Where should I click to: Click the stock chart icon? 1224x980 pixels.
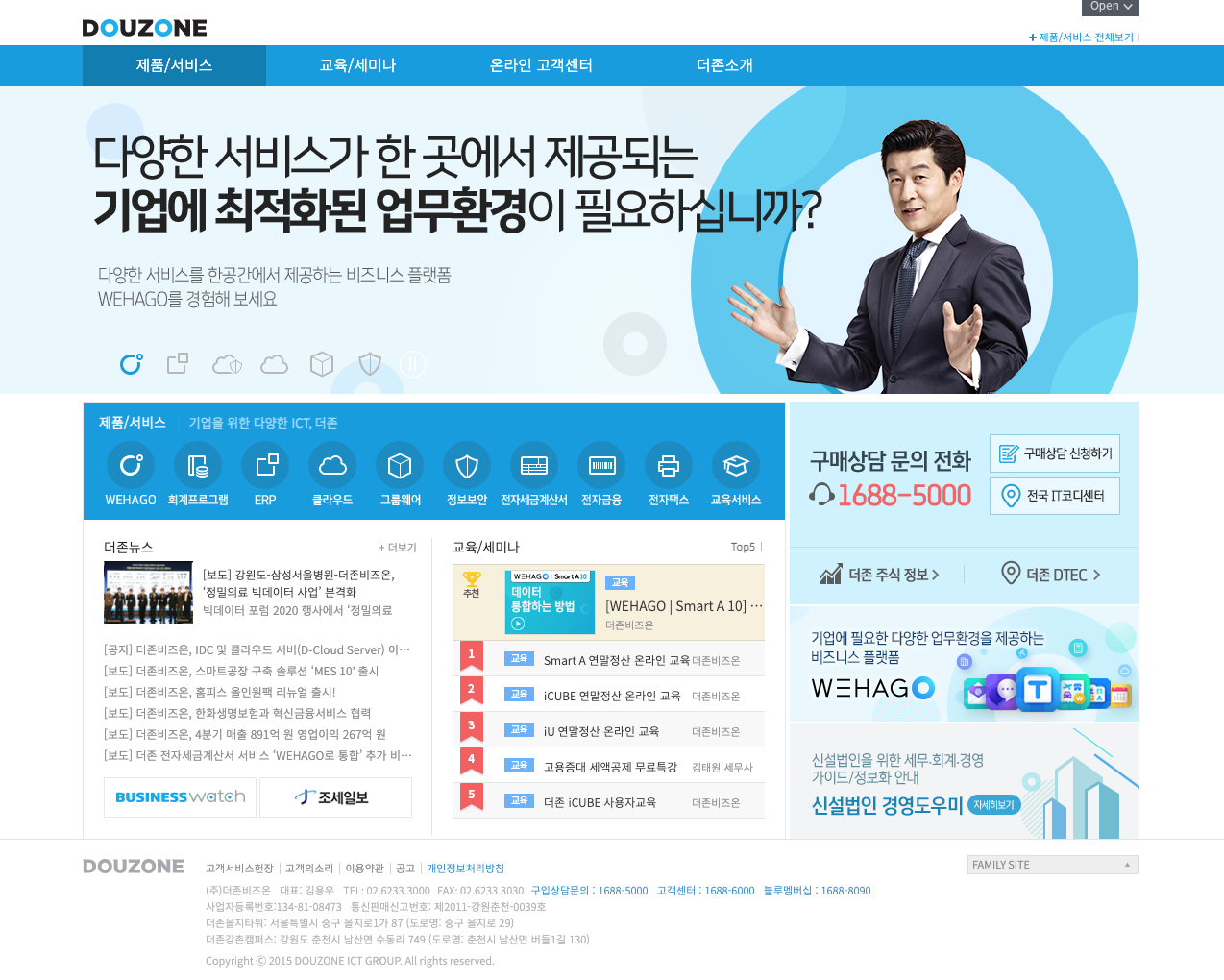coord(831,574)
